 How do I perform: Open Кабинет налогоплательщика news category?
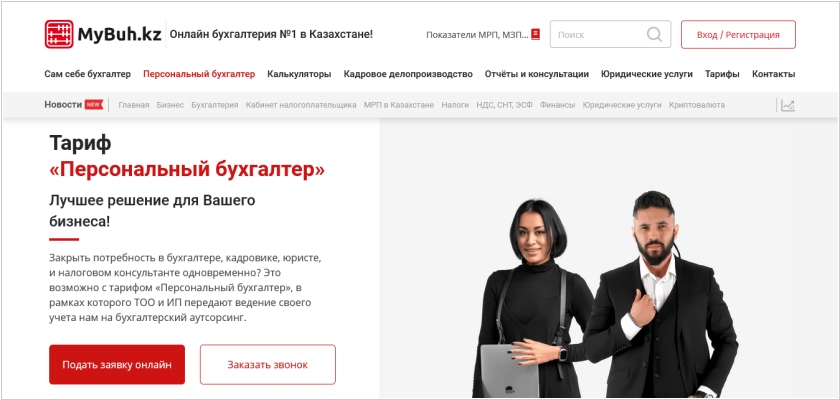[301, 105]
